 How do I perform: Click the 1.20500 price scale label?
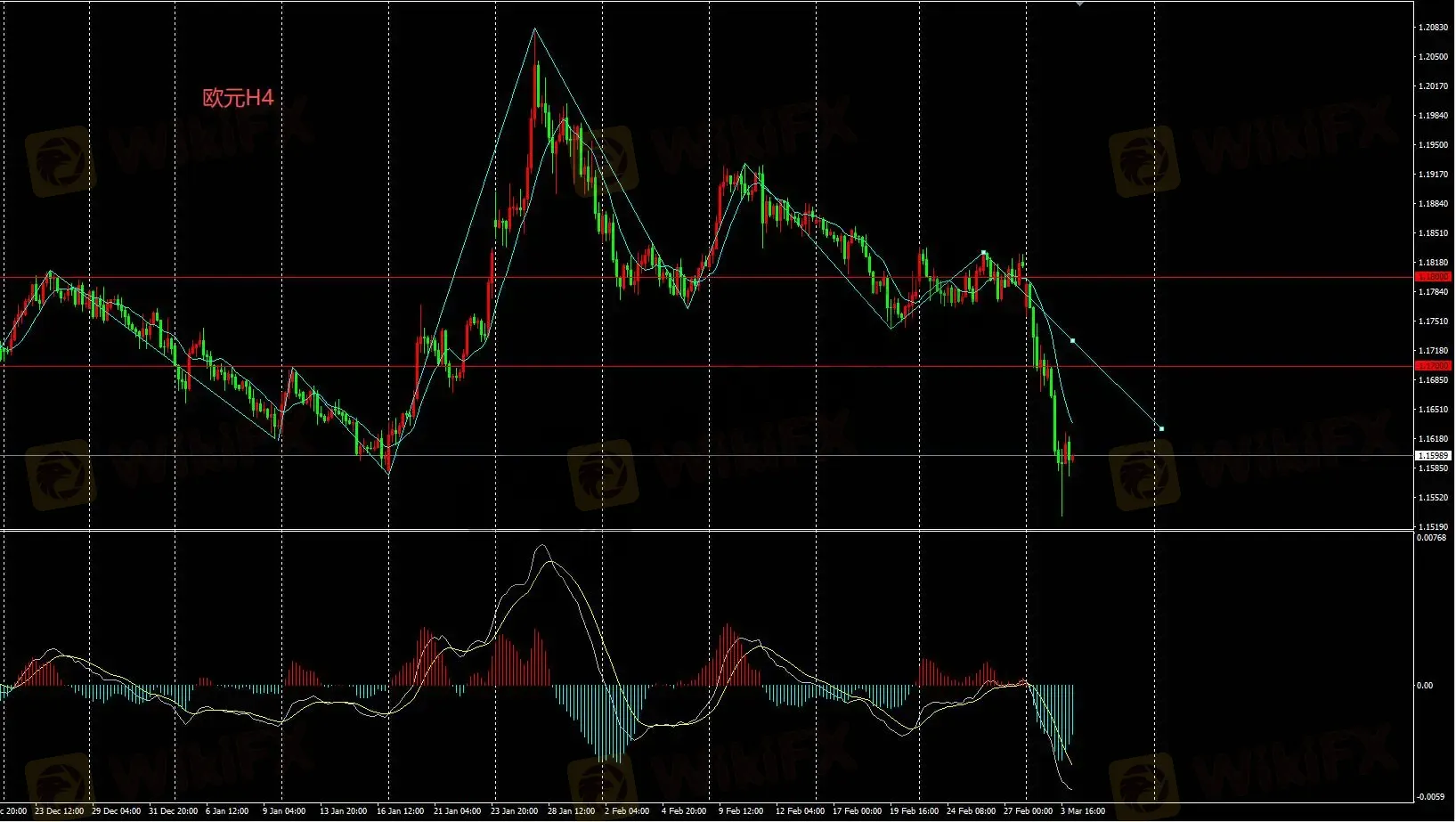click(1433, 57)
